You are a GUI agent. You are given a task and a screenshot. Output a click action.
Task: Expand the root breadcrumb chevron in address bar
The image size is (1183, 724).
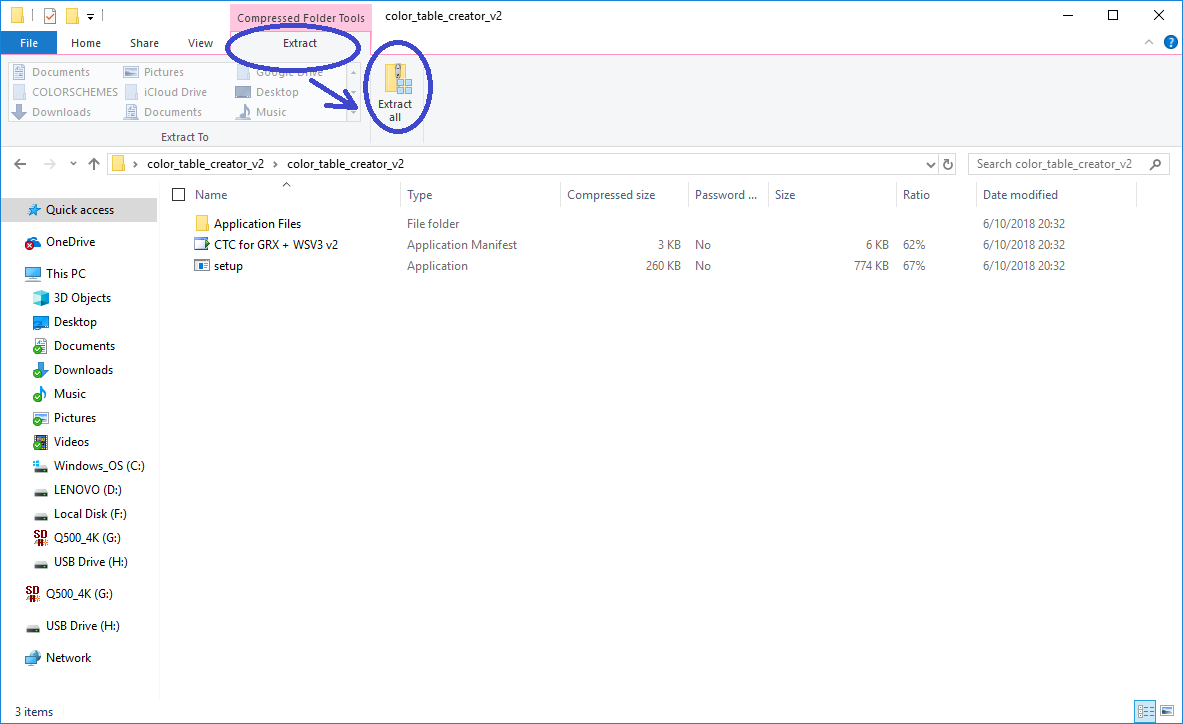coord(135,164)
